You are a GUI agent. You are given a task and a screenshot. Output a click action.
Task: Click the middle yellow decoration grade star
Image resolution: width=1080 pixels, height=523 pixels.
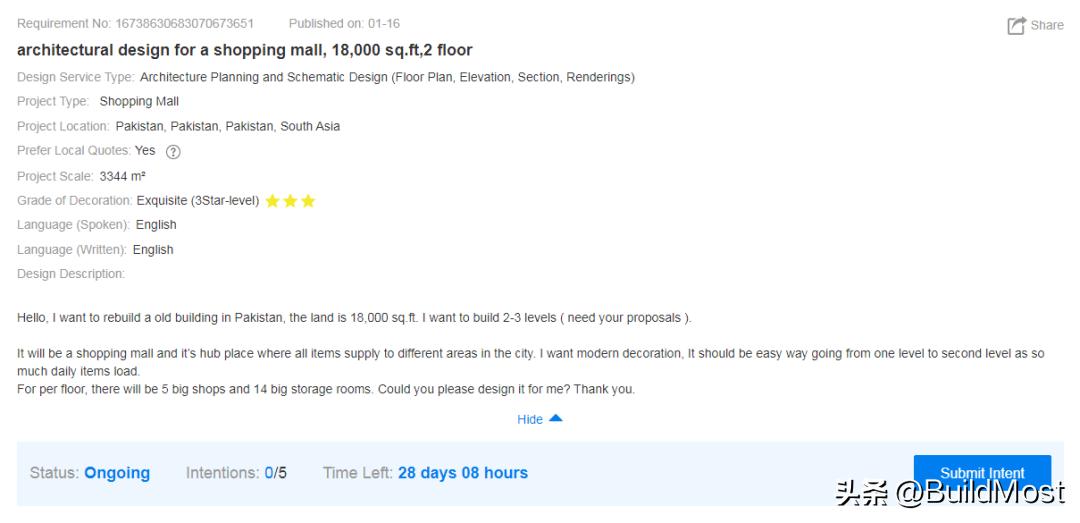coord(290,201)
